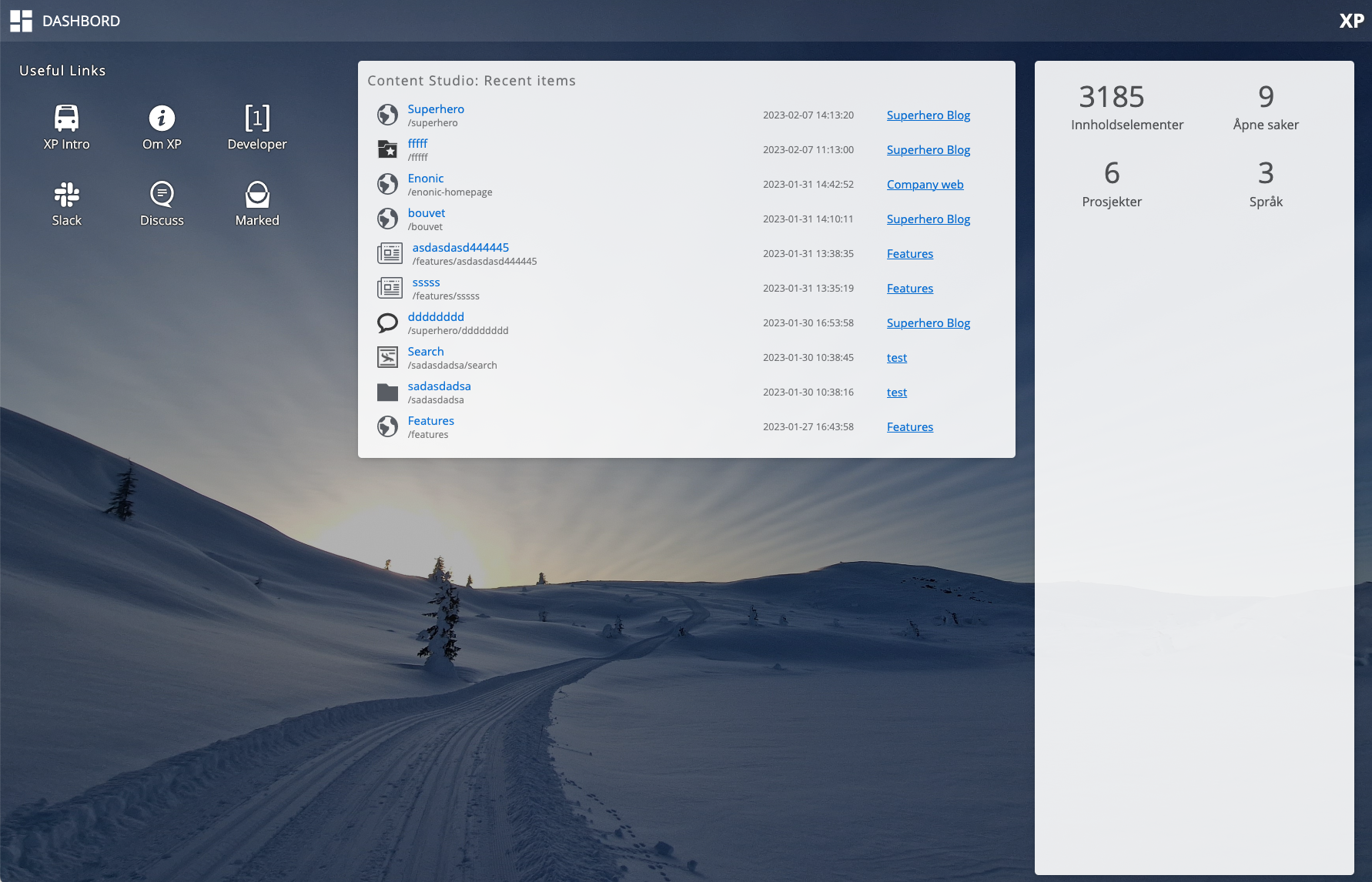The image size is (1372, 882).
Task: Click the timestamp 2023-01-27 16:43:58
Action: 808,426
